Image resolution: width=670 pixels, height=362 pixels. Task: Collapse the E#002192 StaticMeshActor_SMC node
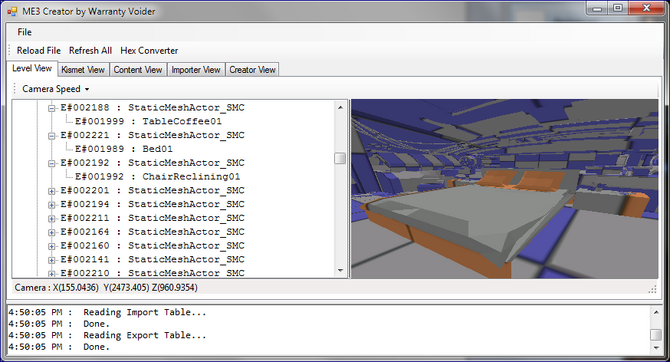[51, 164]
